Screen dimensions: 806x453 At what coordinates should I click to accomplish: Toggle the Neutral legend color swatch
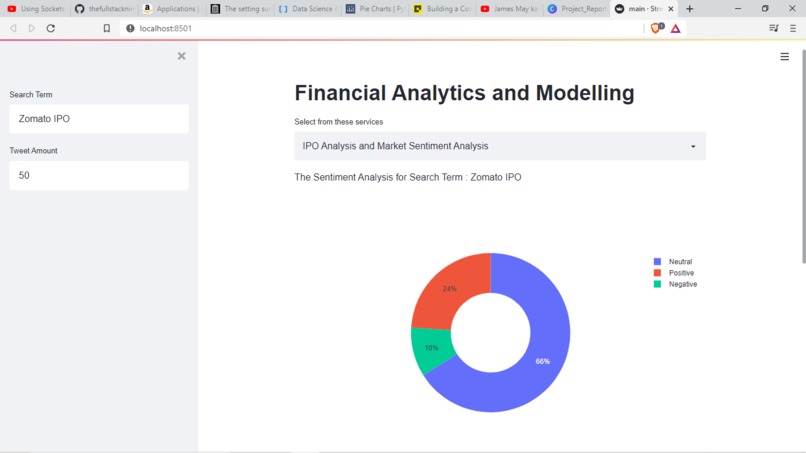coord(657,262)
